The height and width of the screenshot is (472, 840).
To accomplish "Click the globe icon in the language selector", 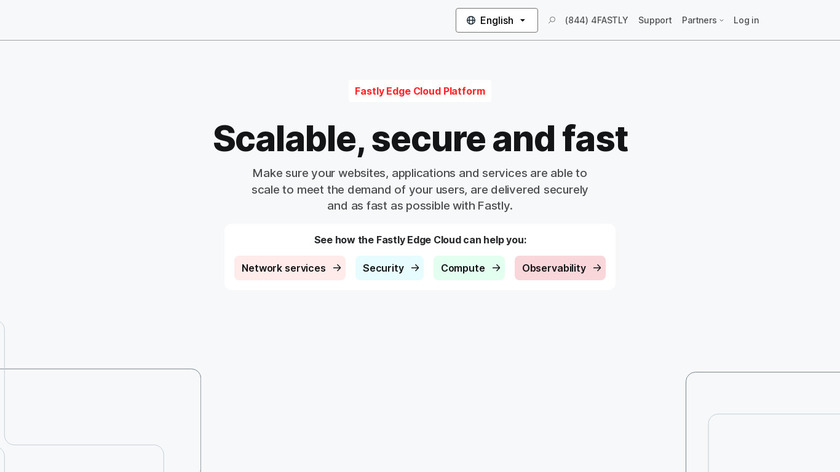I will (471, 20).
